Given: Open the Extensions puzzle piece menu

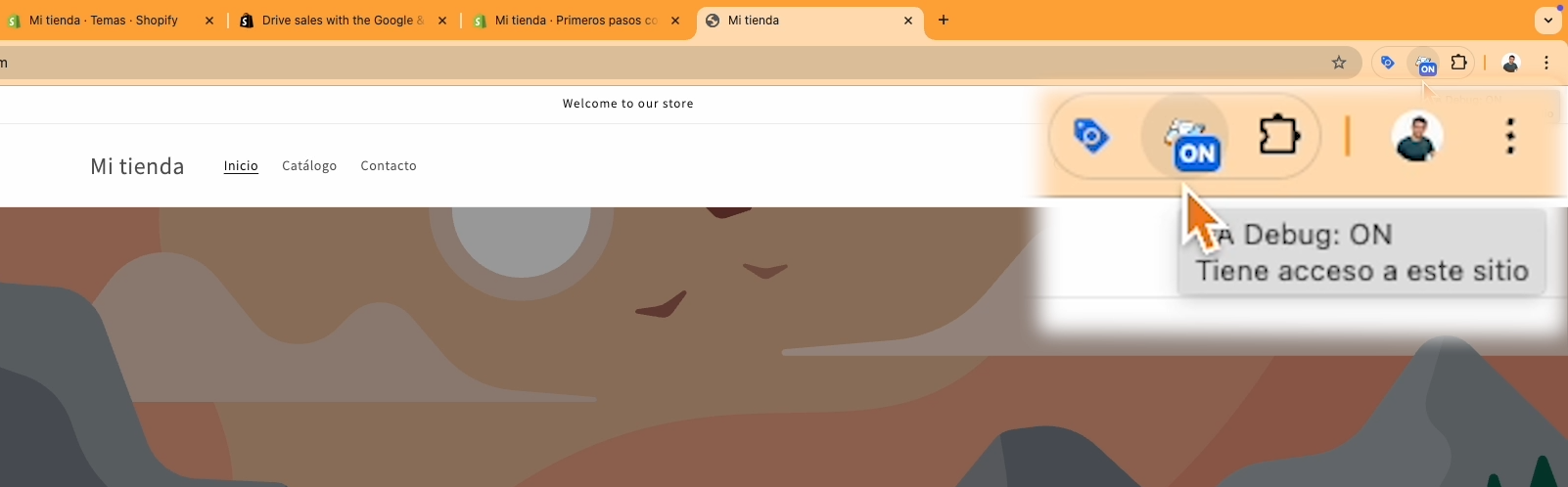Looking at the screenshot, I should (x=1459, y=63).
